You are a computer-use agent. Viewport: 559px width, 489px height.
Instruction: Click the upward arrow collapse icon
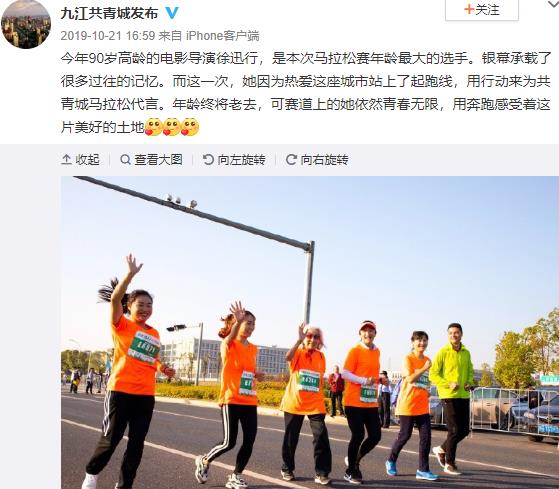pos(66,159)
